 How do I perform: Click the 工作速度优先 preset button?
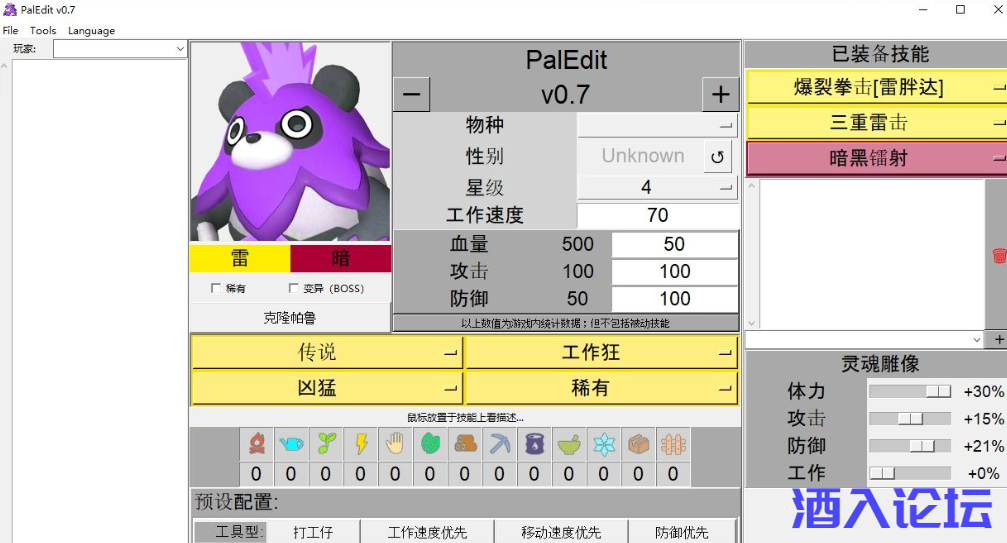tap(427, 533)
